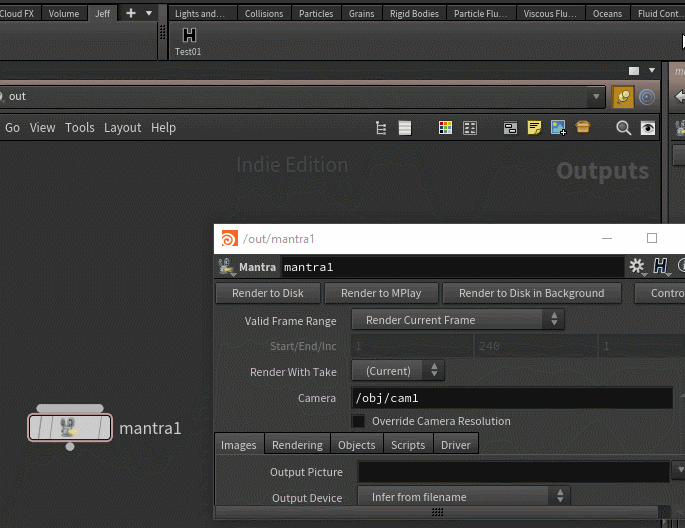The width and height of the screenshot is (685, 528).
Task: Click the horizontal scrollbar in parameter window
Action: [x=437, y=512]
